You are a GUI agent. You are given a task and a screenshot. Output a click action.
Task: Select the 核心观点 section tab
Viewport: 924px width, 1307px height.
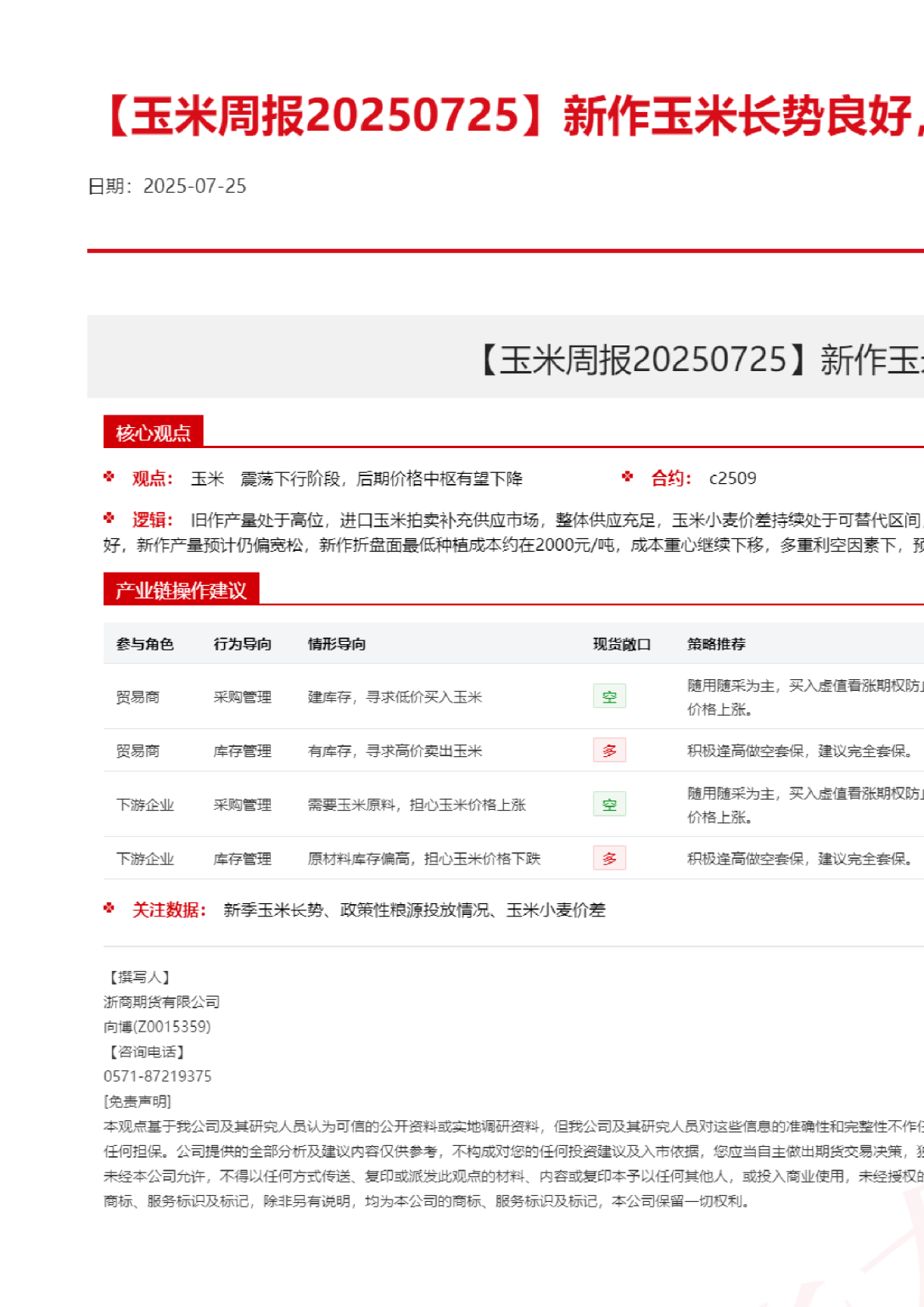coord(153,432)
